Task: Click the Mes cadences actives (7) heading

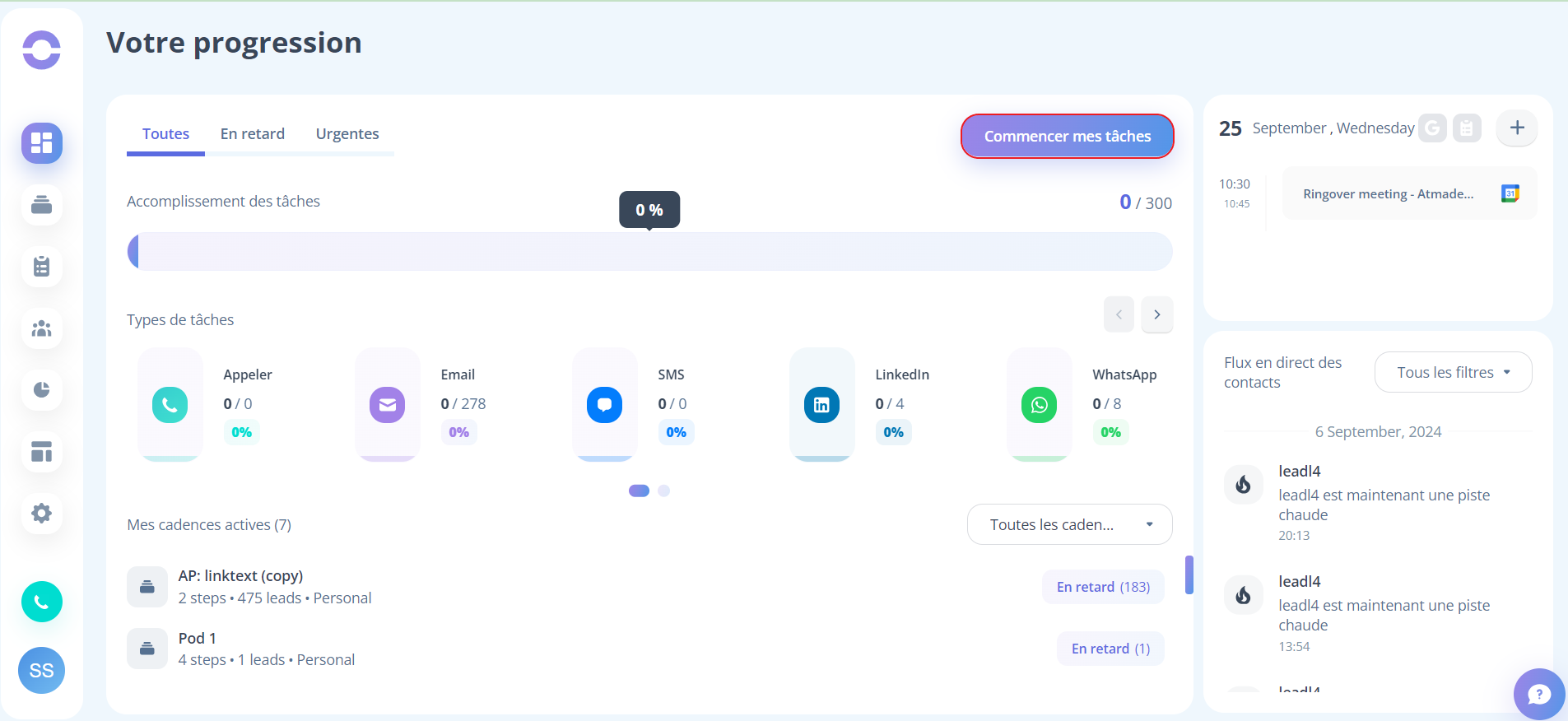Action: (209, 524)
